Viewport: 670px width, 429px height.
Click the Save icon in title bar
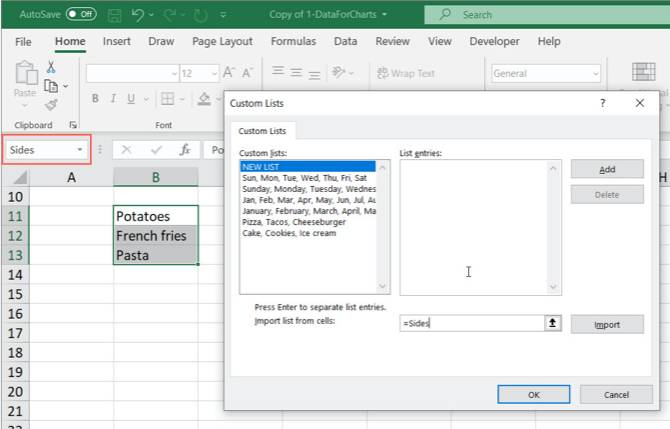click(114, 15)
